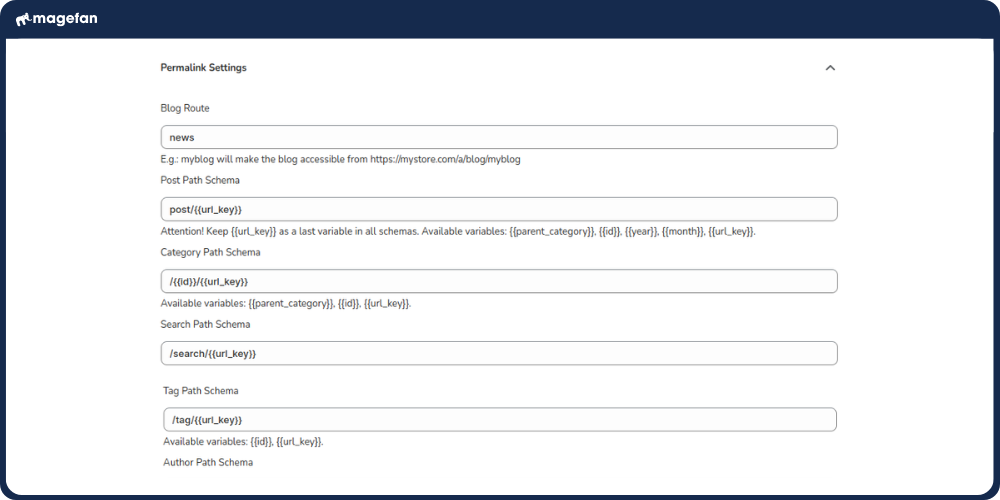Click the Blog Route field label

tap(185, 108)
